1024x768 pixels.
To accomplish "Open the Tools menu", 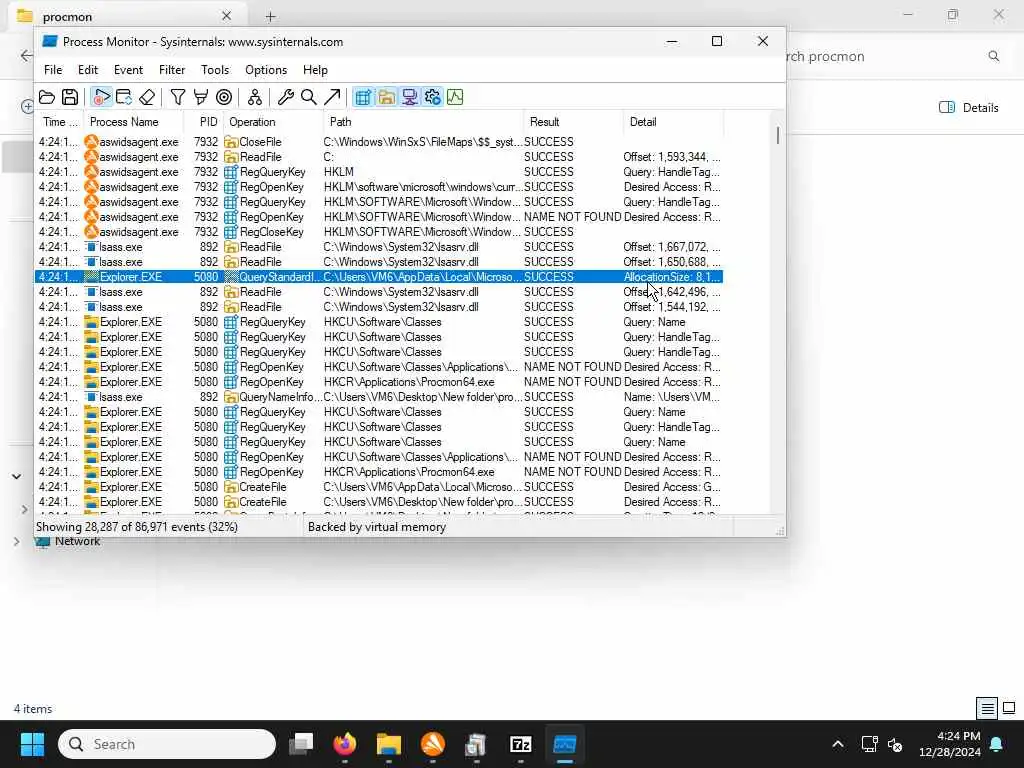I will point(215,70).
